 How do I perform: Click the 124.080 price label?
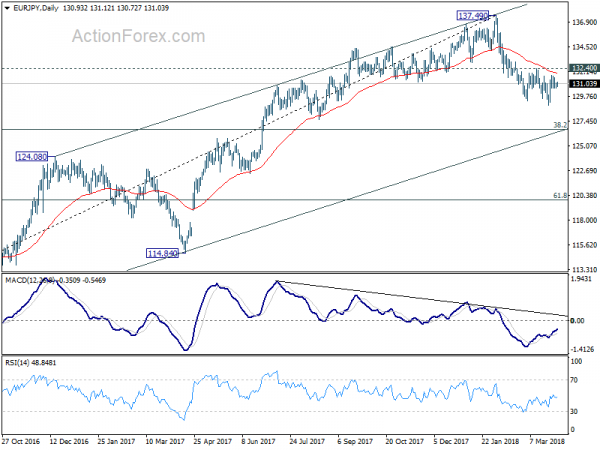pos(32,157)
